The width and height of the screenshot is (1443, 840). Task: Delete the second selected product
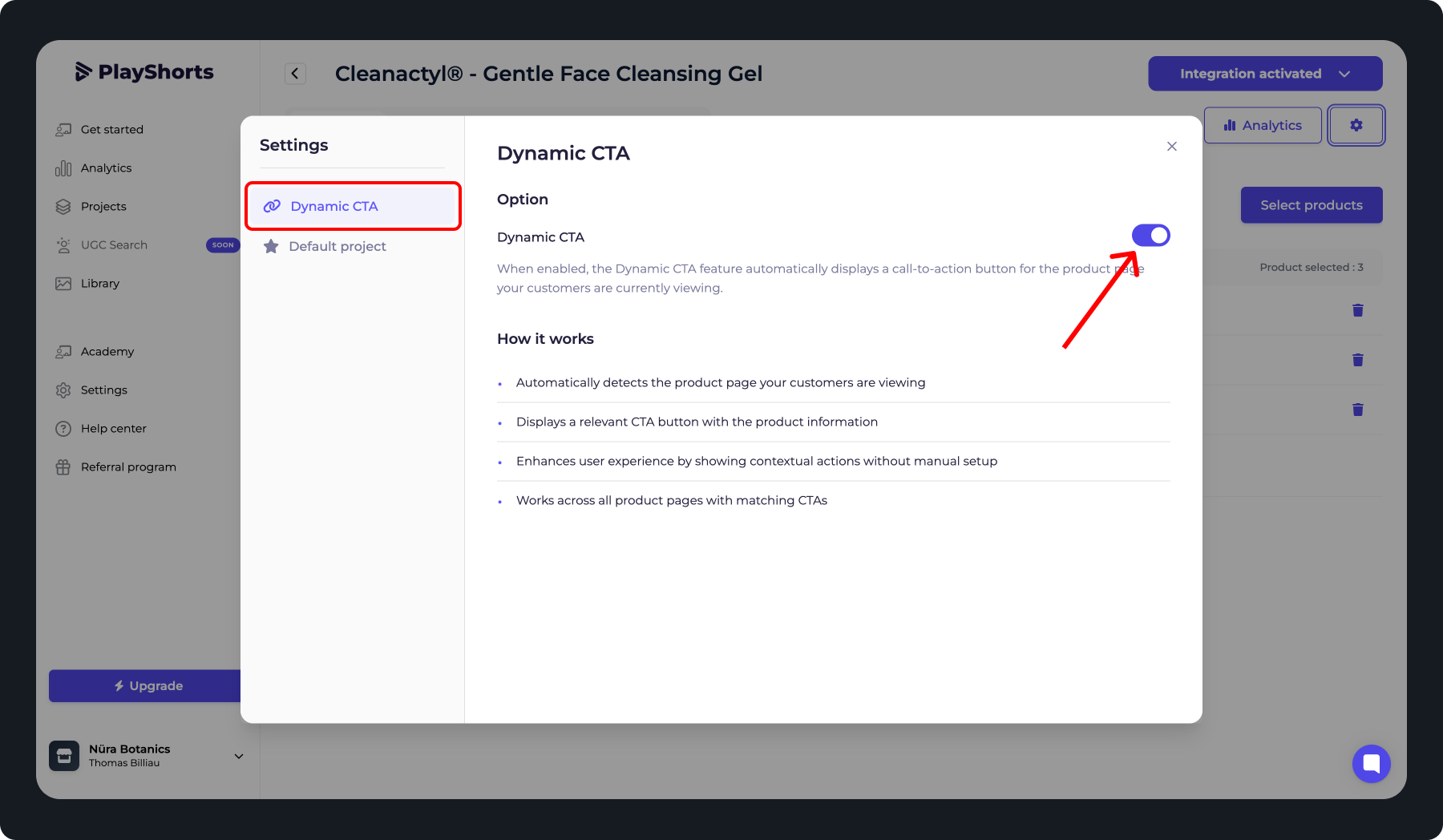click(x=1357, y=360)
